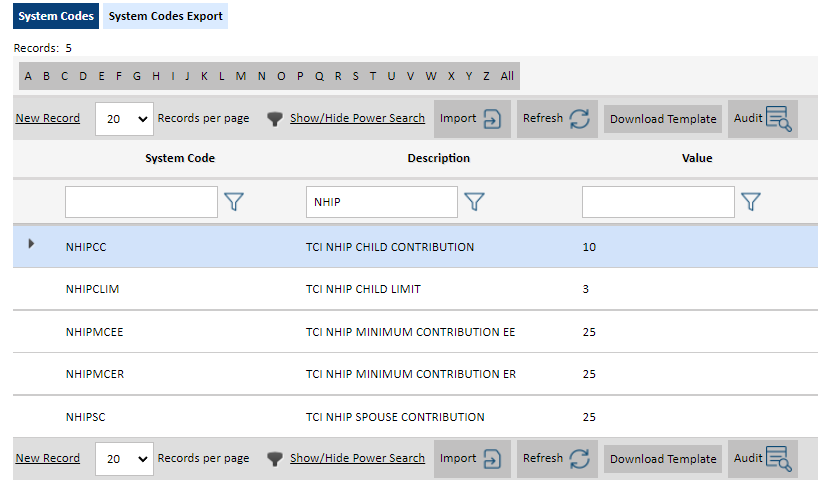Select letter N in alphabet filter

(x=261, y=76)
